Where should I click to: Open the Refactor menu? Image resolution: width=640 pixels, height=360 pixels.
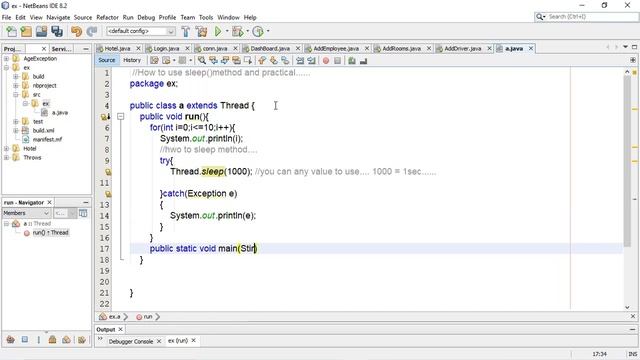click(107, 18)
